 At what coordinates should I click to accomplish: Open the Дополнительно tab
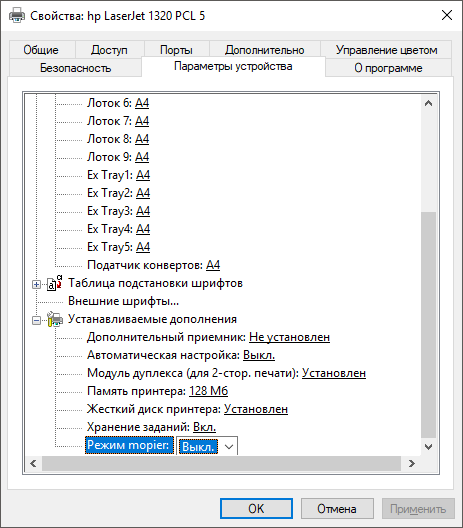(264, 50)
